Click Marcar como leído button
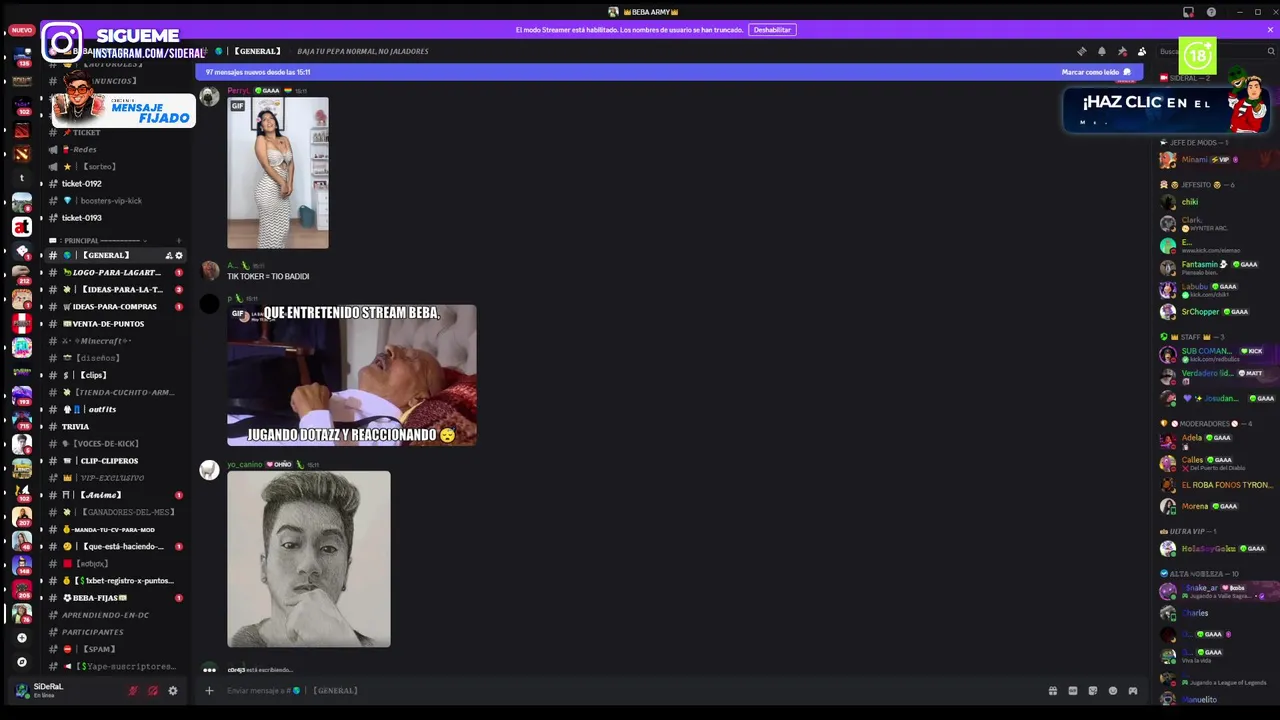 point(1096,72)
